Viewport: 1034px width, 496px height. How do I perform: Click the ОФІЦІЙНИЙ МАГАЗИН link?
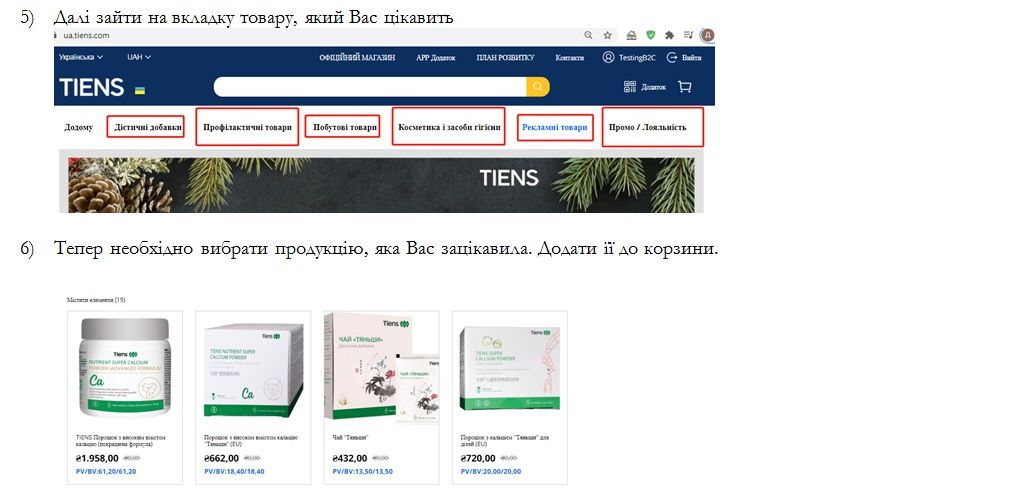point(357,57)
